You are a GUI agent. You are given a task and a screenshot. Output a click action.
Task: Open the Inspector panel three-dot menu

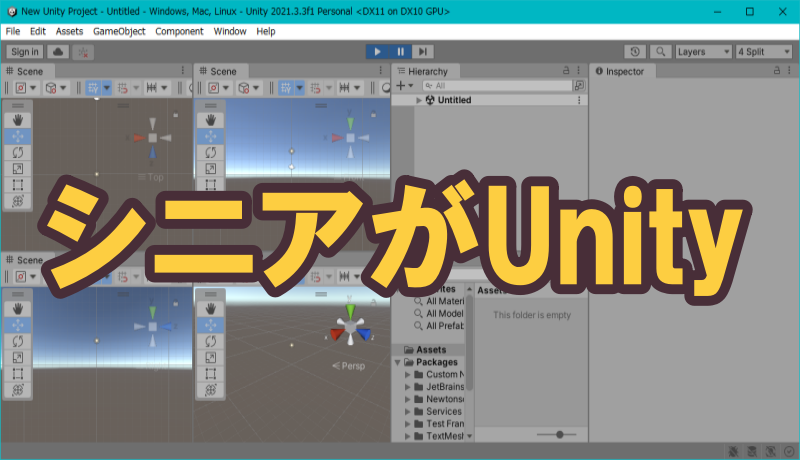789,70
